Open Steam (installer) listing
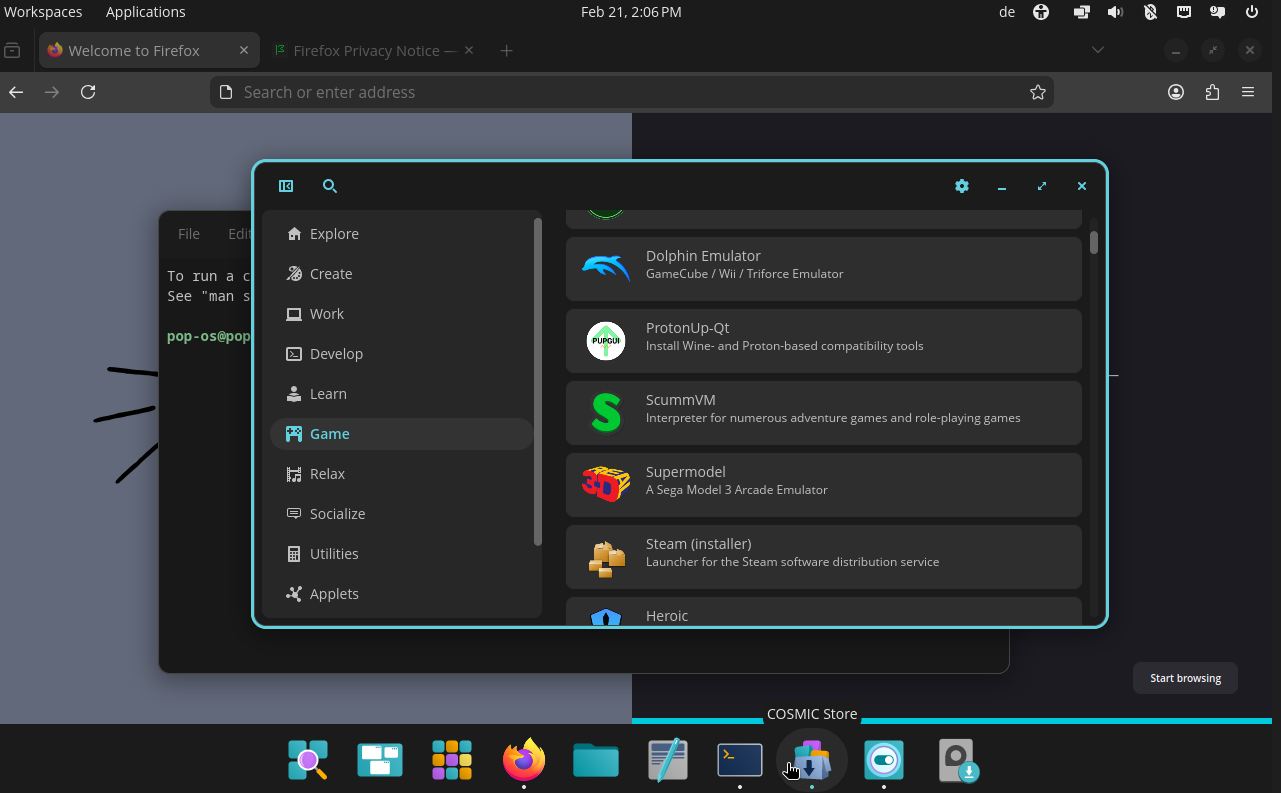 click(x=823, y=556)
